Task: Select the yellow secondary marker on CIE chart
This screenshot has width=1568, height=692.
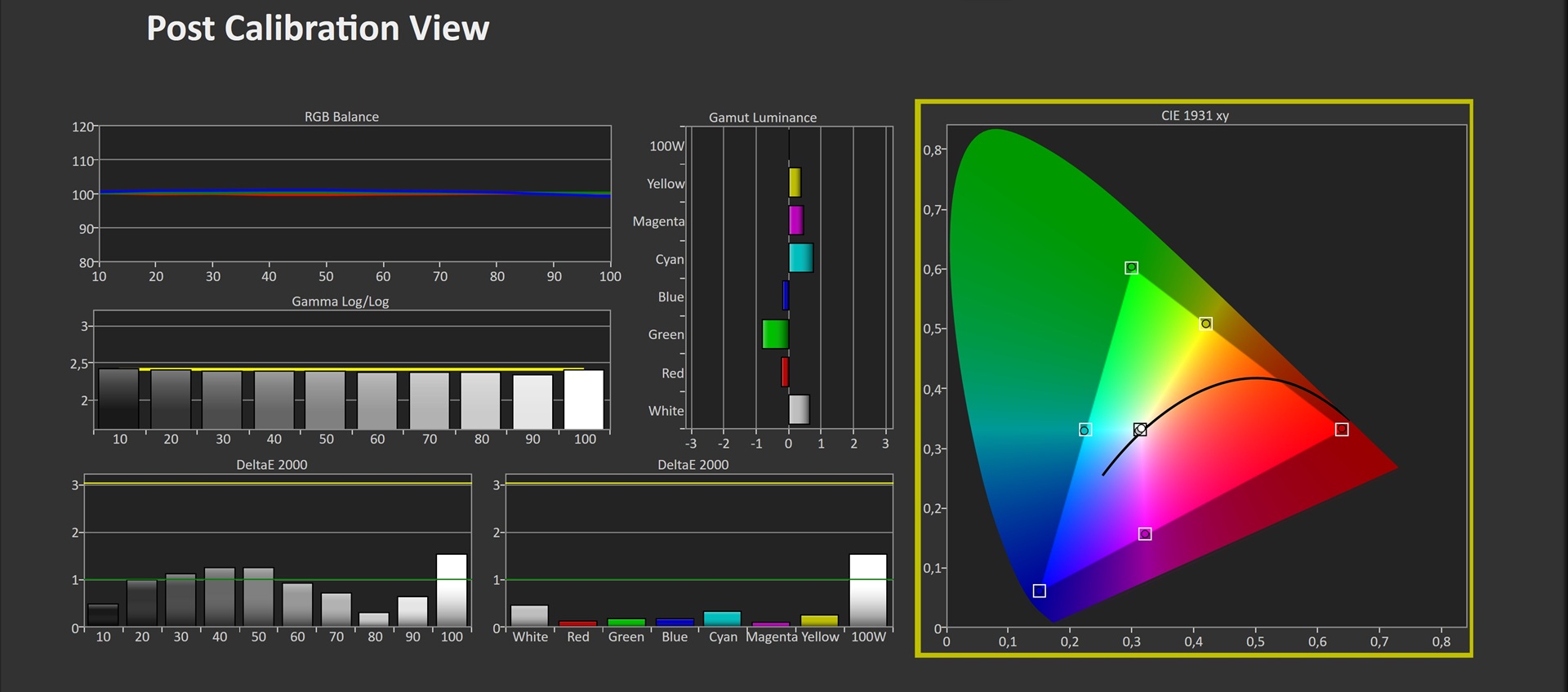Action: tap(1205, 324)
